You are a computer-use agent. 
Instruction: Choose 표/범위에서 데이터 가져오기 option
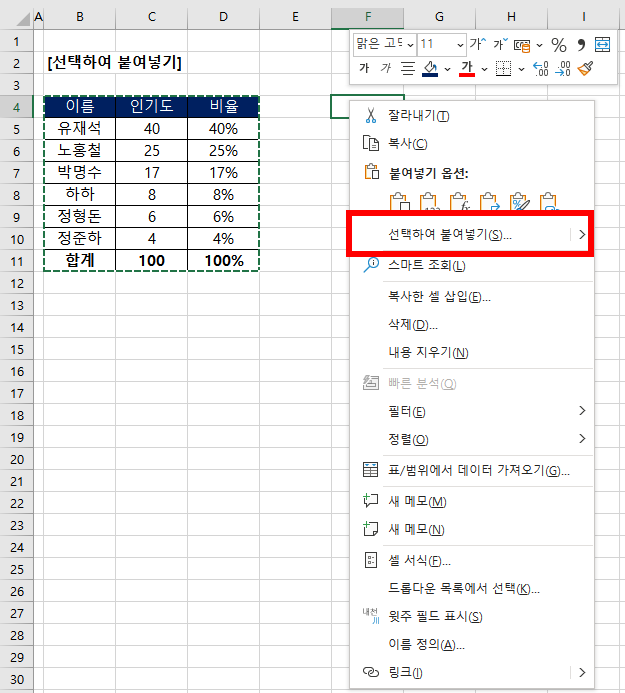pos(472,470)
